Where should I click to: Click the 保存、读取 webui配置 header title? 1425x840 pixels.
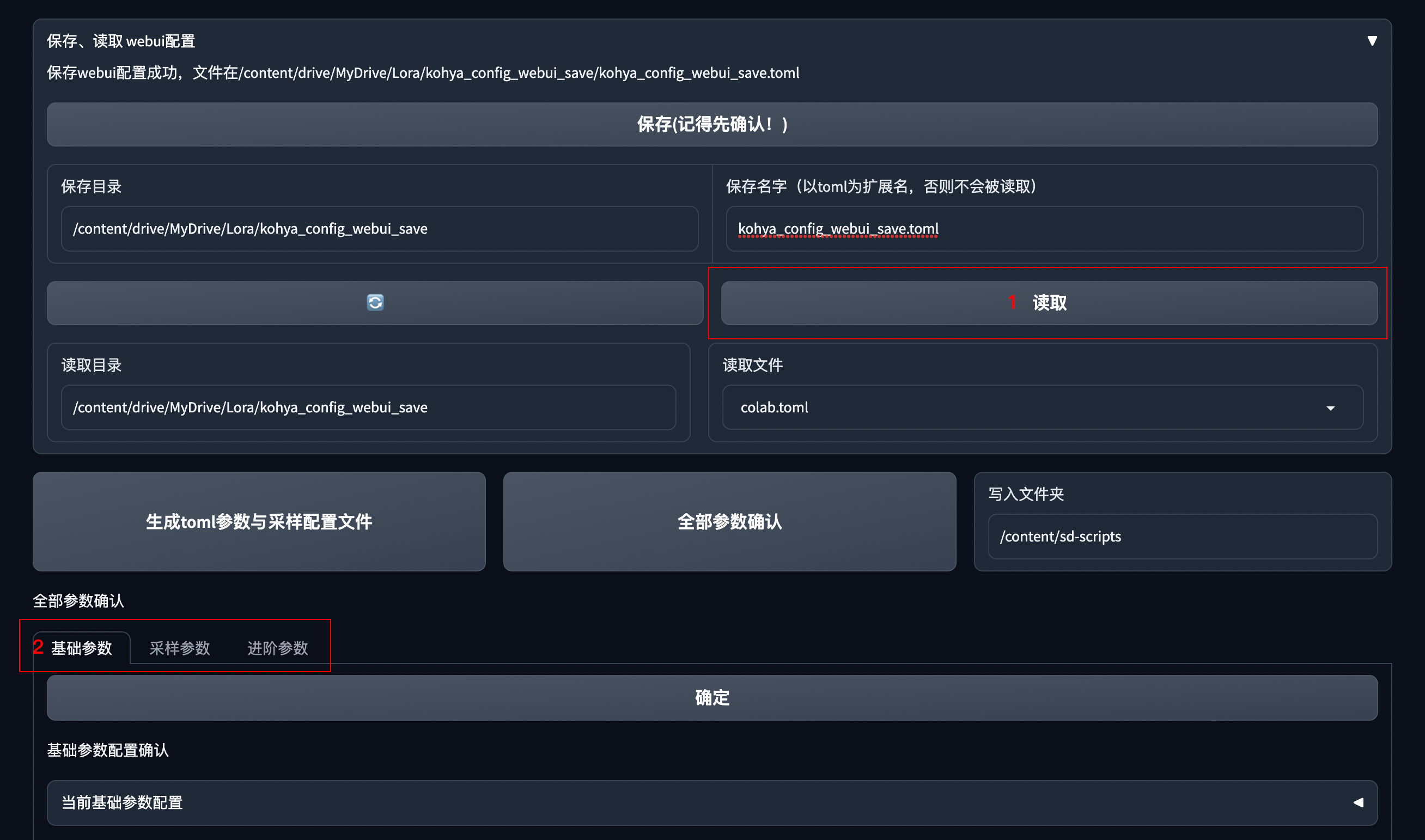click(121, 41)
